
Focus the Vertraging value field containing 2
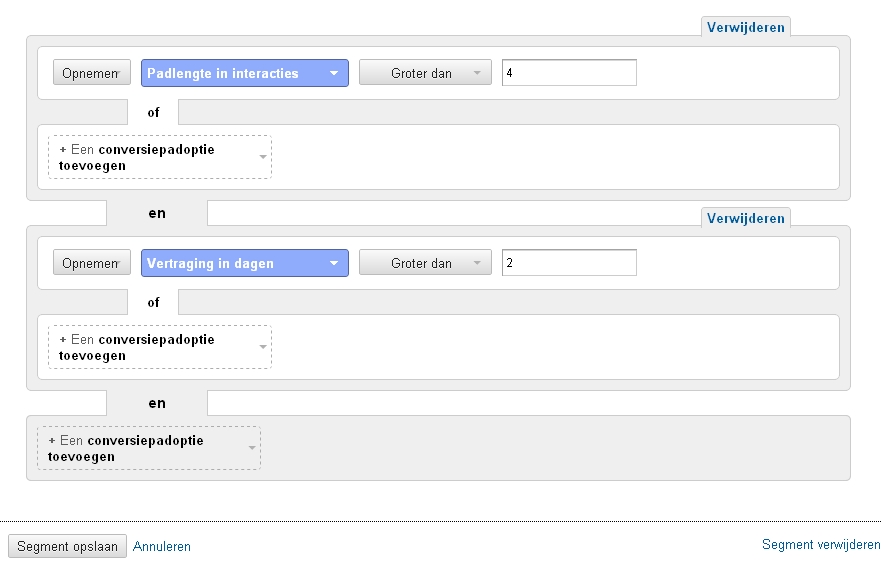(x=569, y=263)
